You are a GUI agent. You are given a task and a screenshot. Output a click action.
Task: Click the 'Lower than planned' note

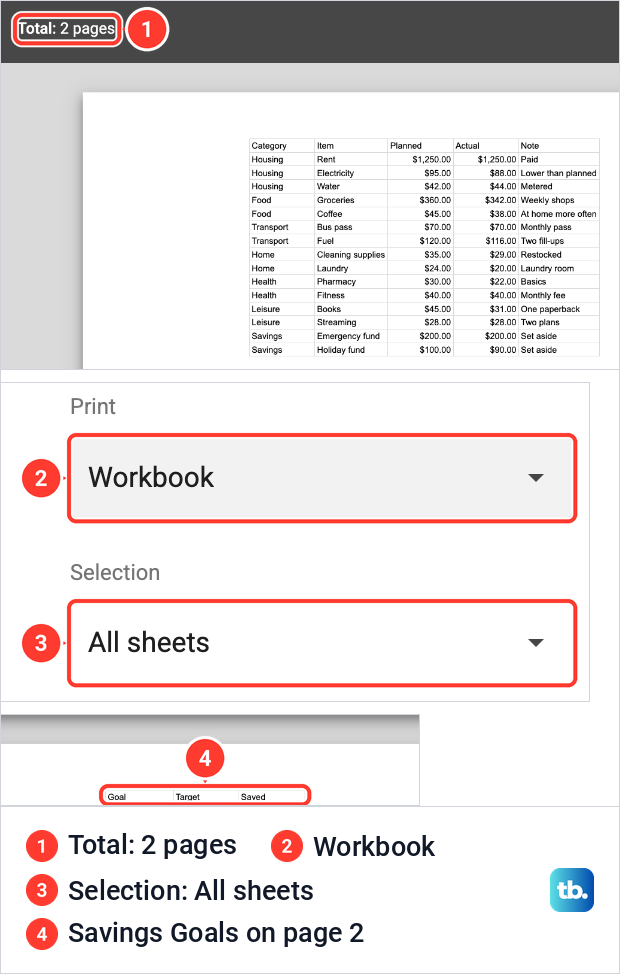click(558, 173)
